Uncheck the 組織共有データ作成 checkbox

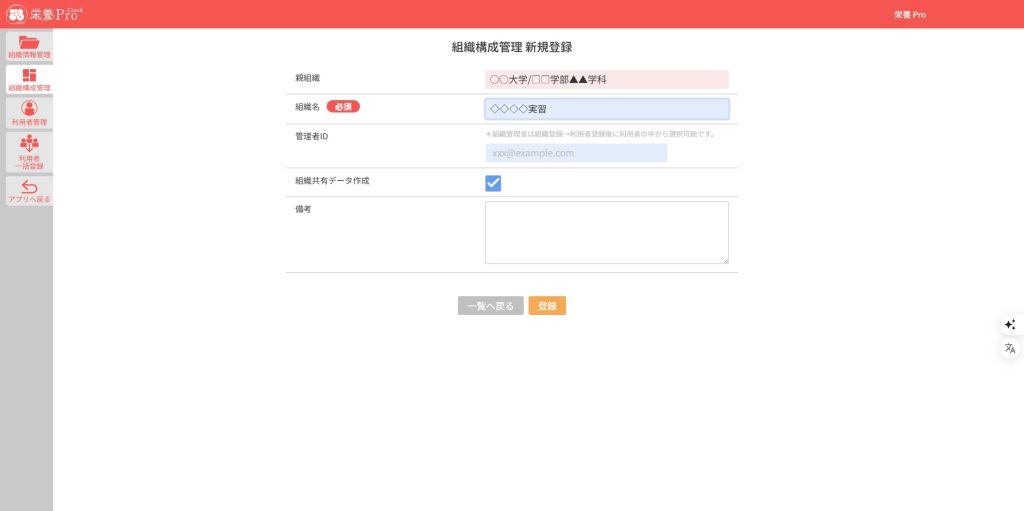(x=493, y=183)
